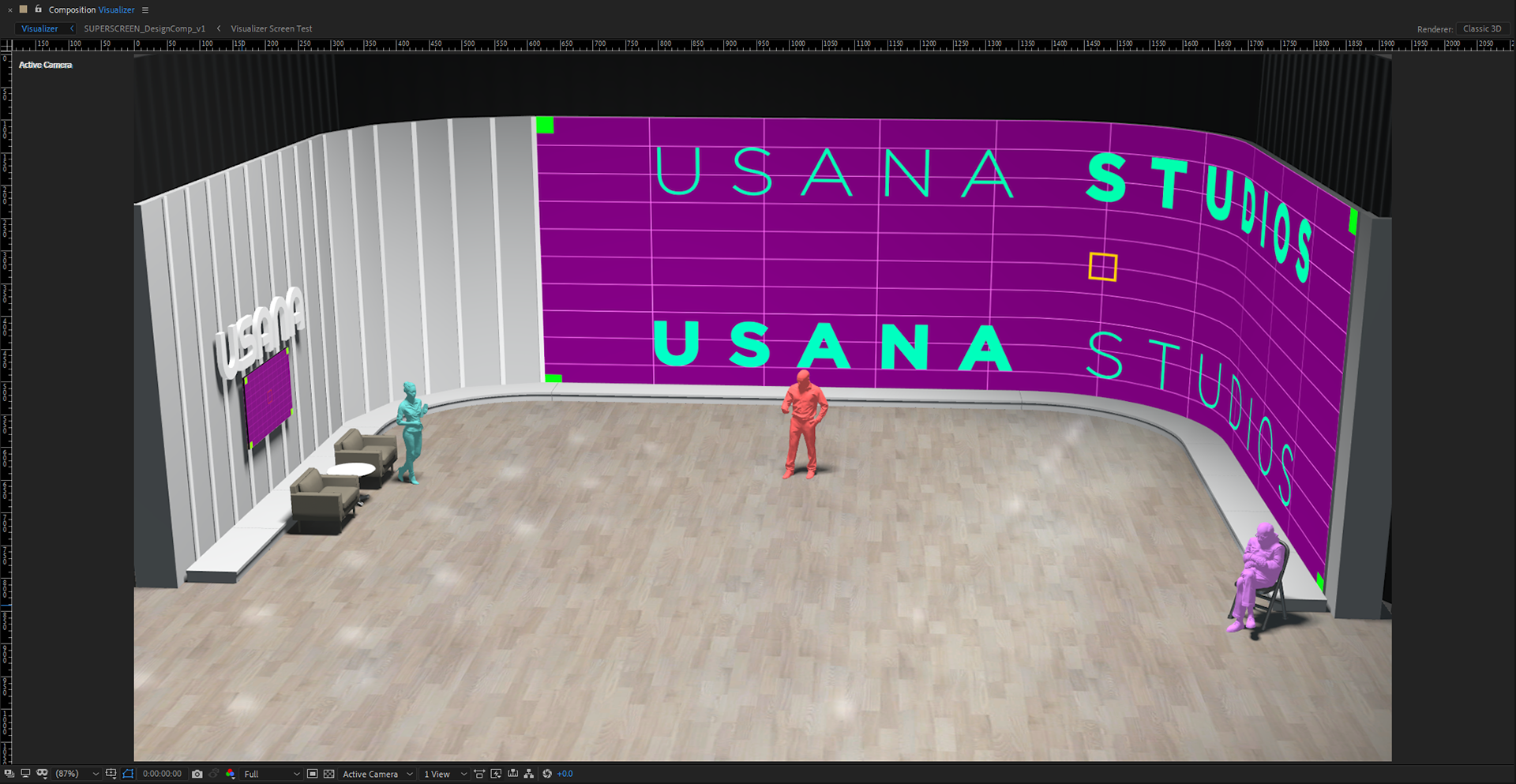Toggle Always Preview This View
This screenshot has height=784, width=1516.
9,774
